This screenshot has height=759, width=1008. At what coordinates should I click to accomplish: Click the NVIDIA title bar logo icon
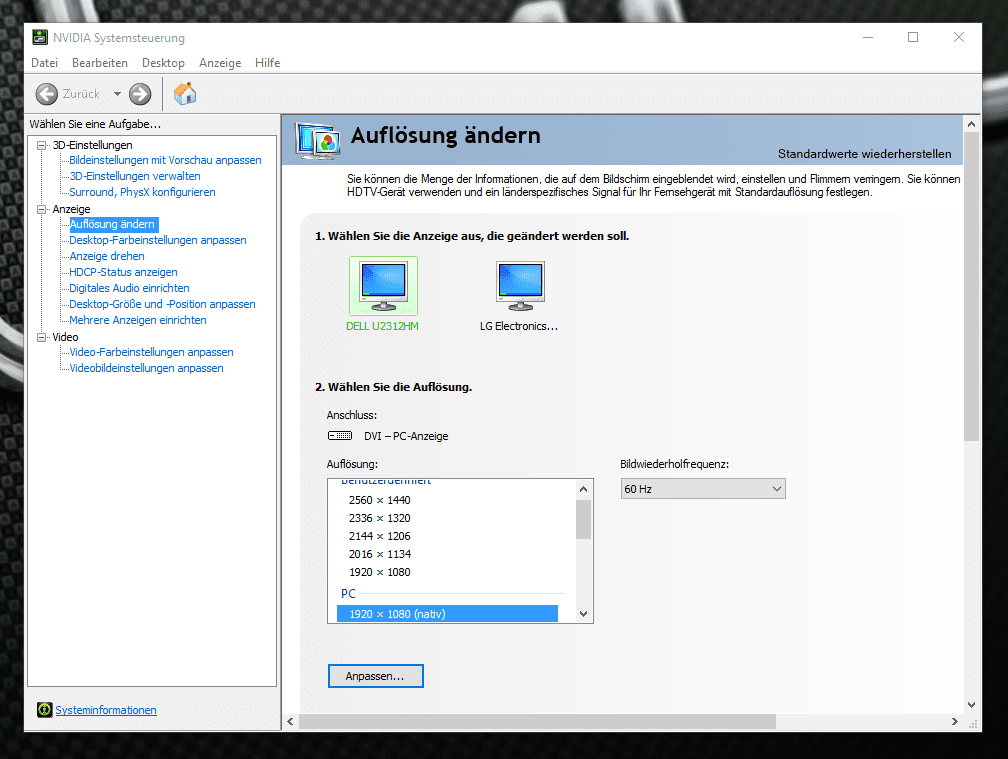[x=40, y=37]
